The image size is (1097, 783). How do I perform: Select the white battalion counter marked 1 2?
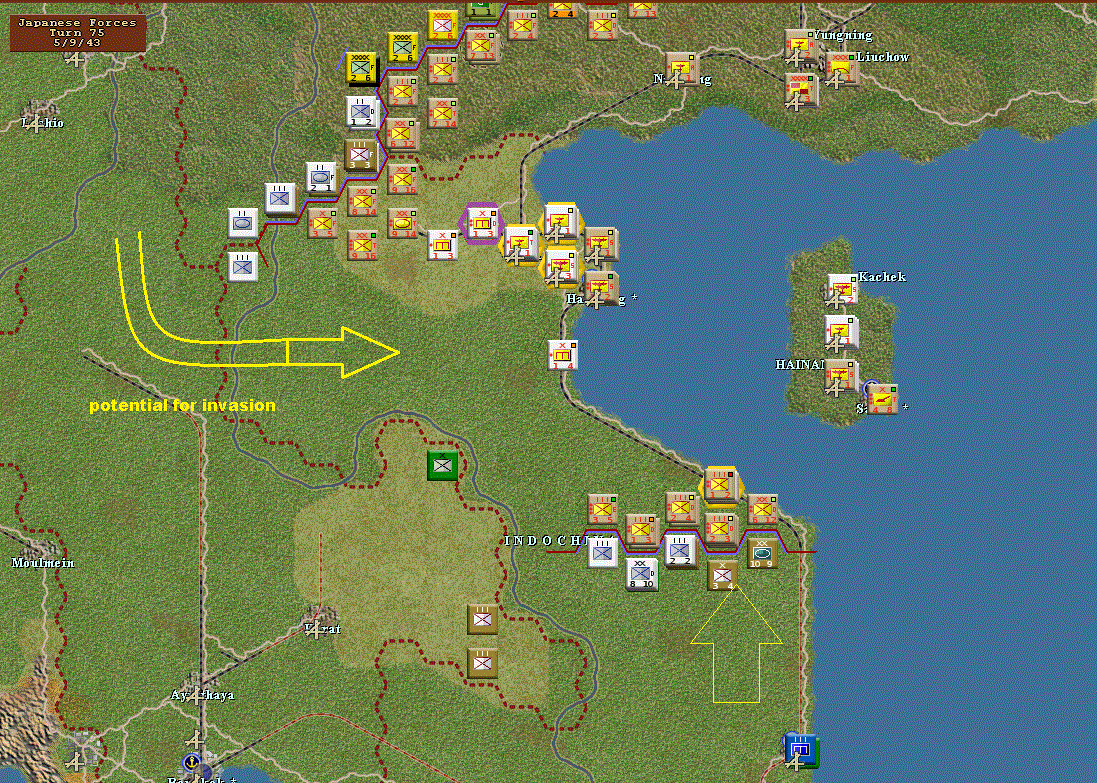[361, 112]
